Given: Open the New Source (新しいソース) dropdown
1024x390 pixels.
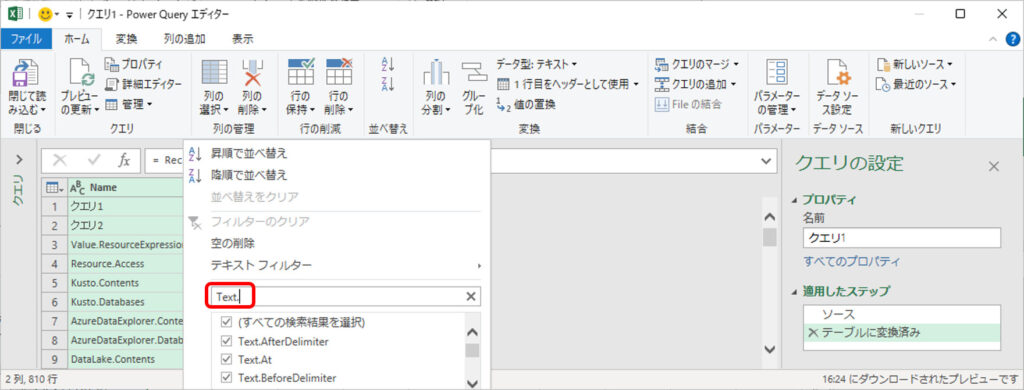Looking at the screenshot, I should pyautogui.click(x=914, y=64).
